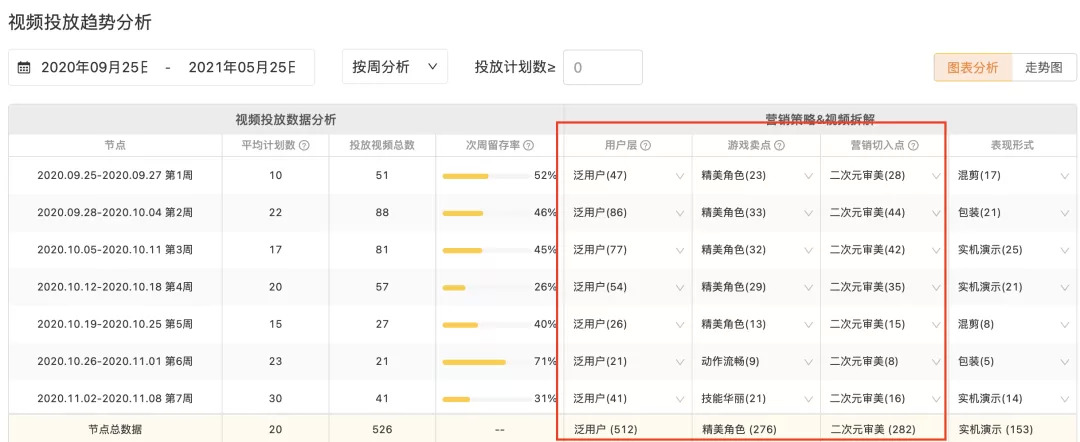1080x442 pixels.
Task: Click help icon beside 游戏卖点 header
Action: [779, 146]
